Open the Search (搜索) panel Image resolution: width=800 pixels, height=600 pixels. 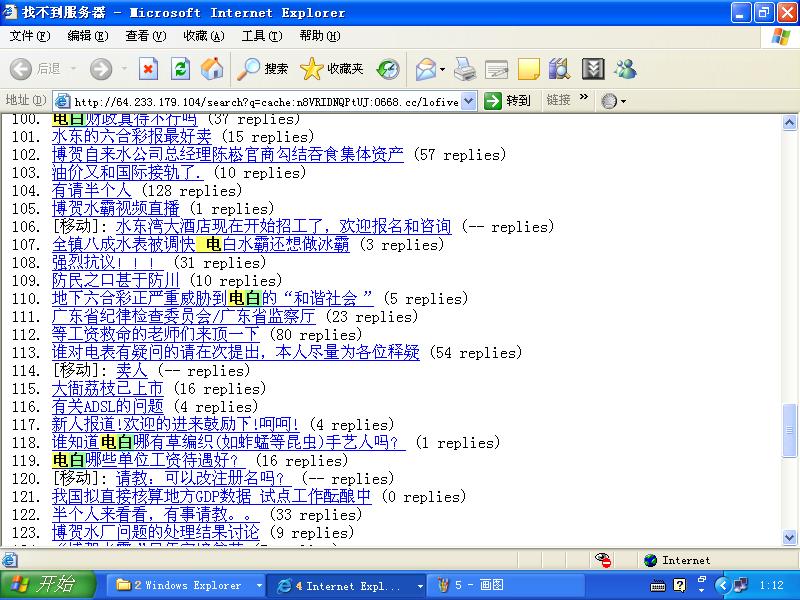(x=263, y=69)
